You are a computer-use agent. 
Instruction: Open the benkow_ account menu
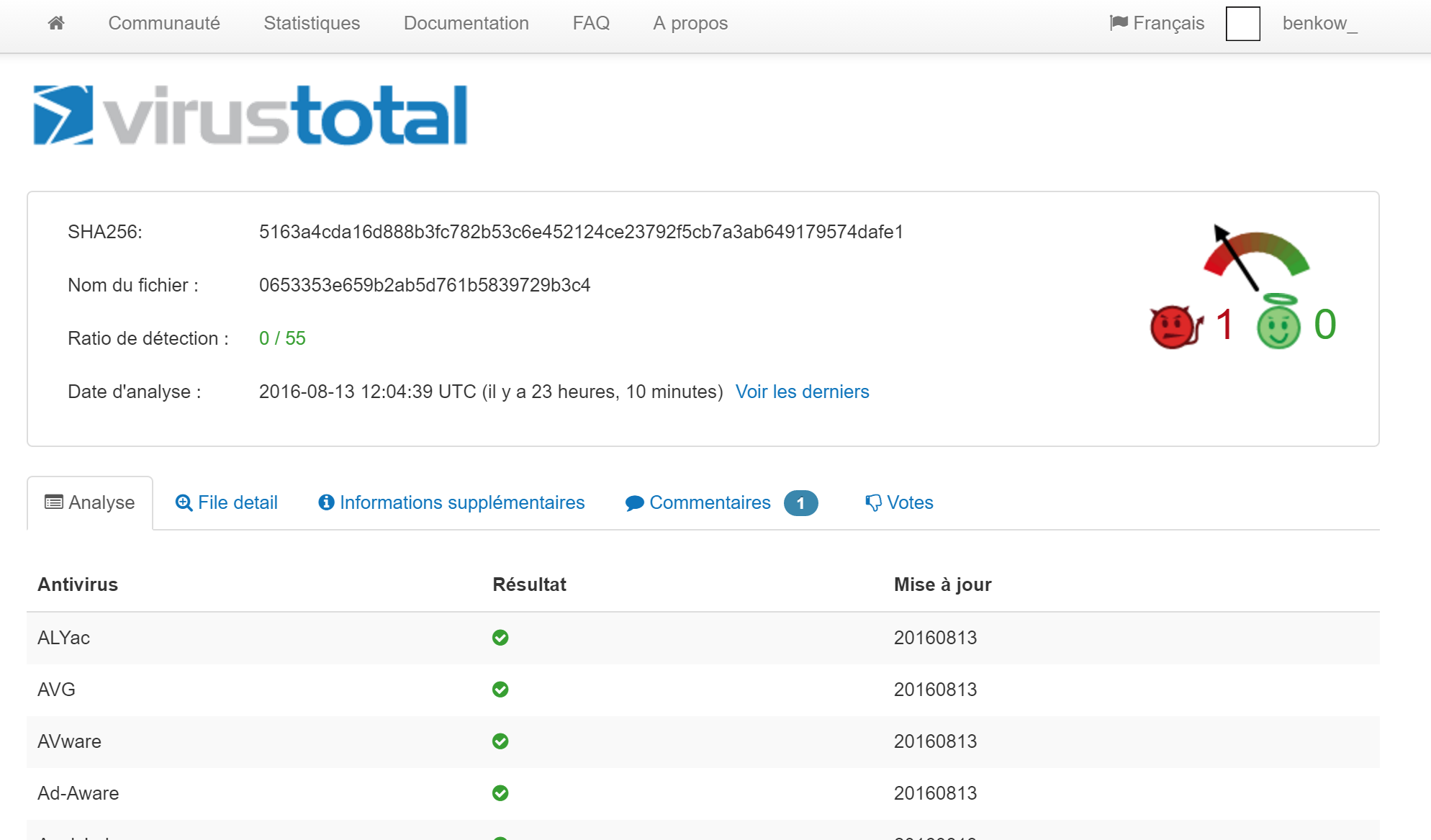pyautogui.click(x=1319, y=23)
